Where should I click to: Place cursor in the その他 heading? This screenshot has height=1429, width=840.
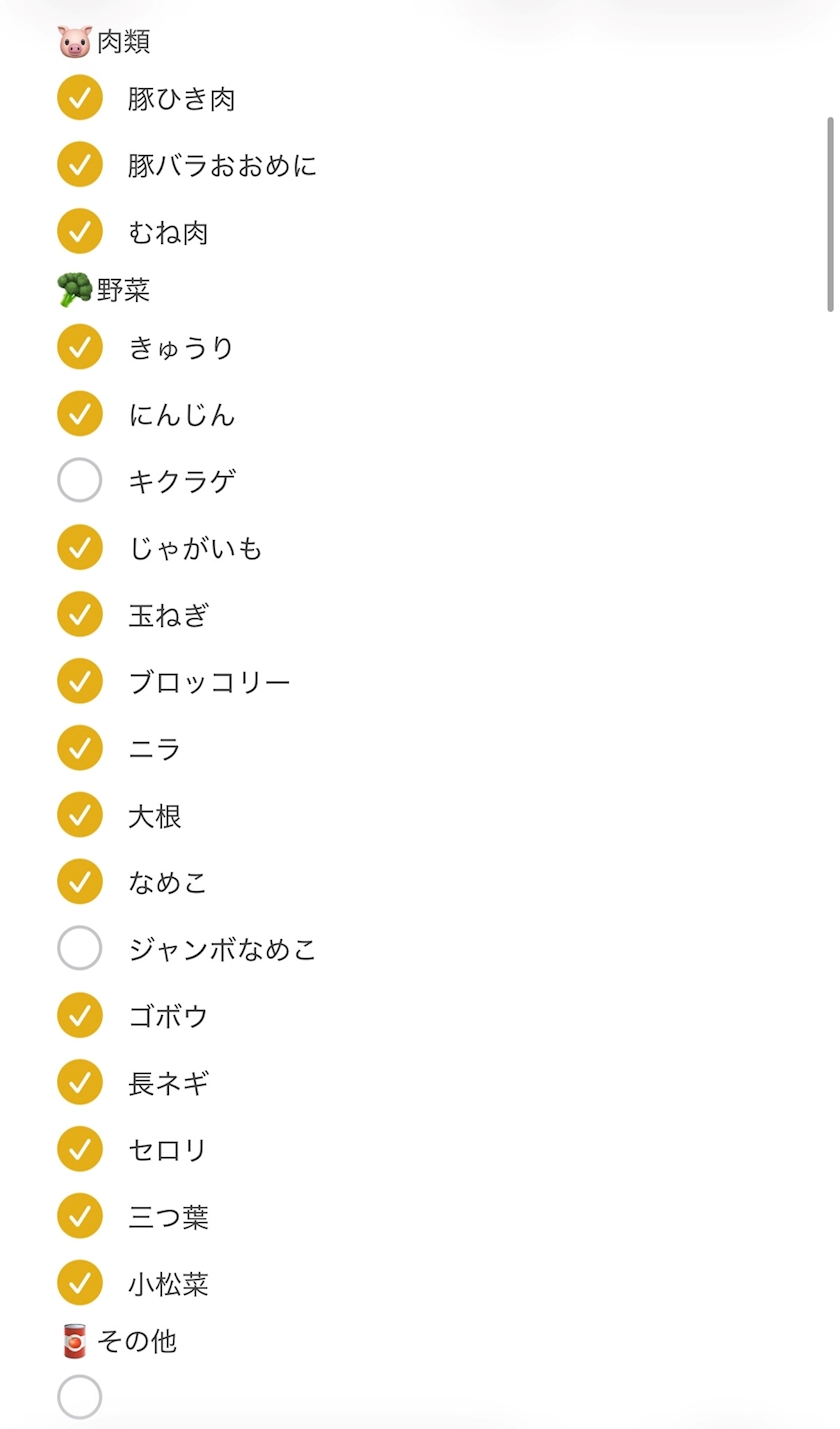[x=137, y=1341]
